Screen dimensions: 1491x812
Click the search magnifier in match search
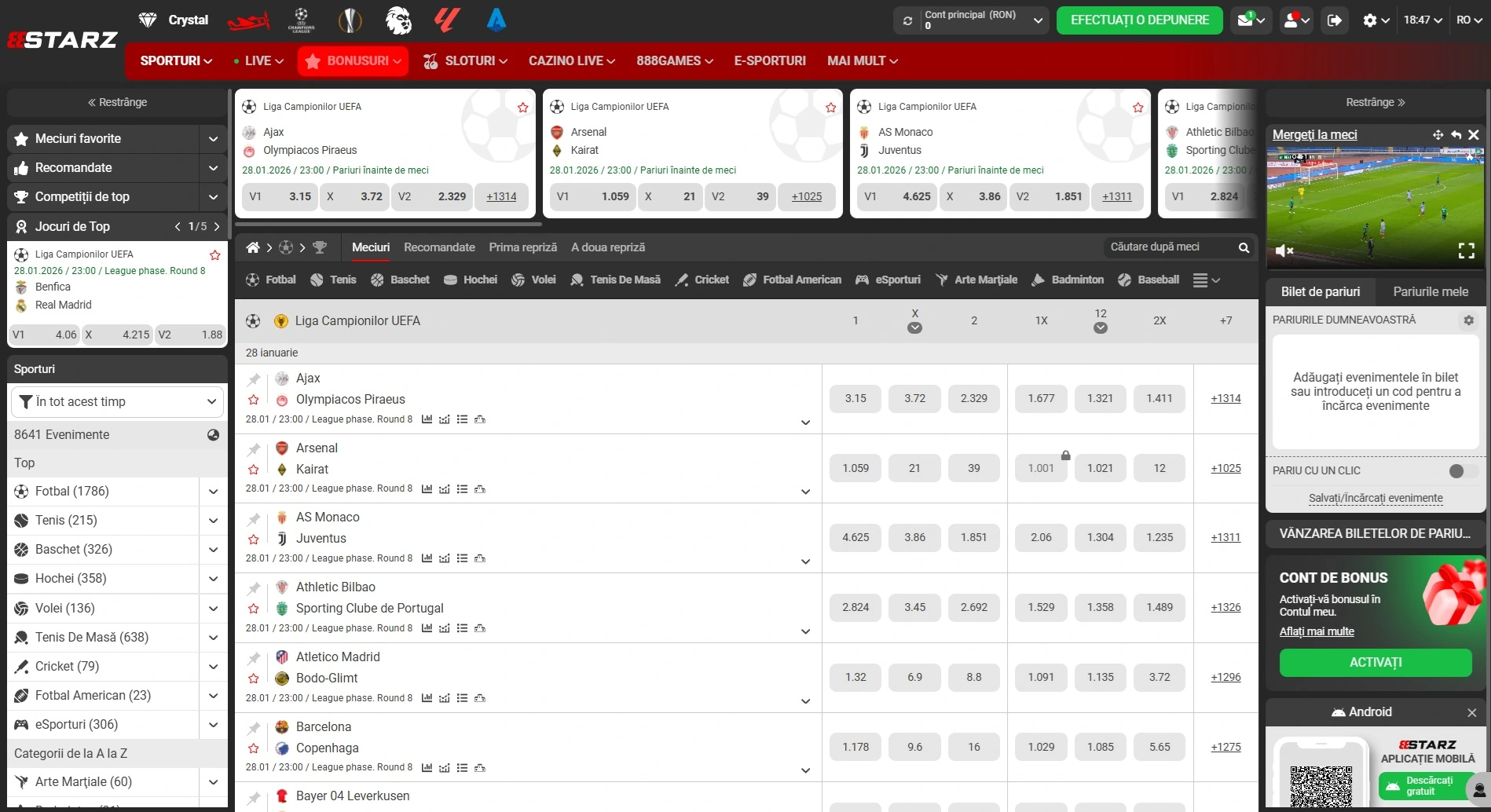(x=1244, y=248)
